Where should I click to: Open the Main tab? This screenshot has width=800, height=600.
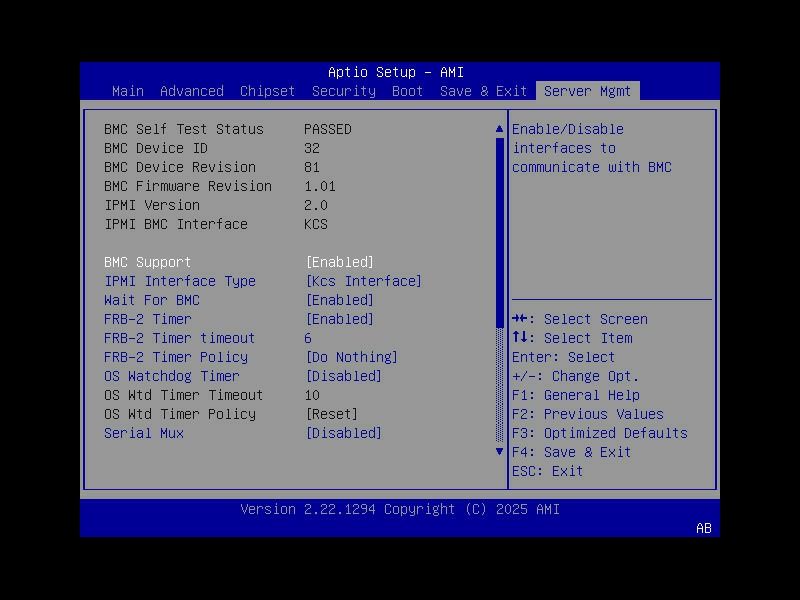click(128, 91)
